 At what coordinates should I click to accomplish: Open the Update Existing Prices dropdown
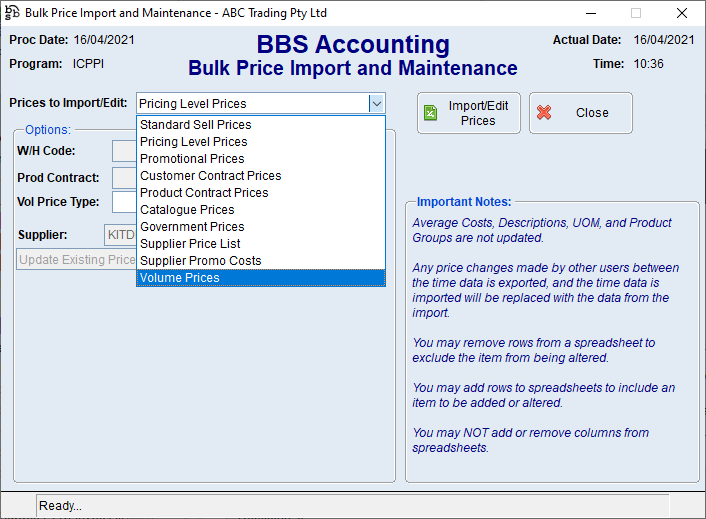(77, 260)
